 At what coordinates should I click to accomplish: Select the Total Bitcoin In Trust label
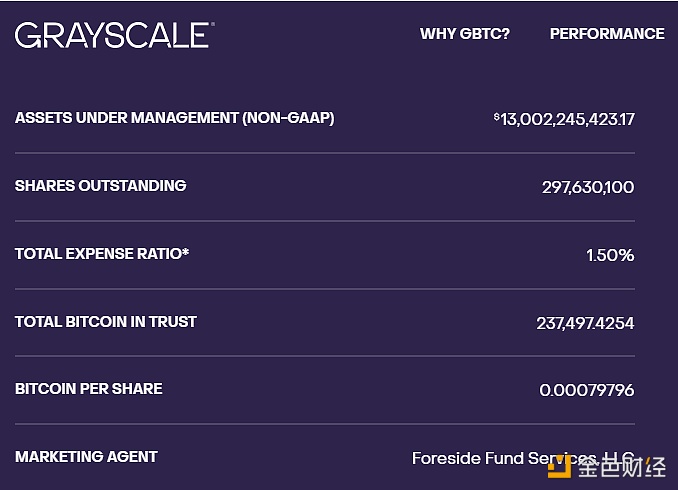106,321
